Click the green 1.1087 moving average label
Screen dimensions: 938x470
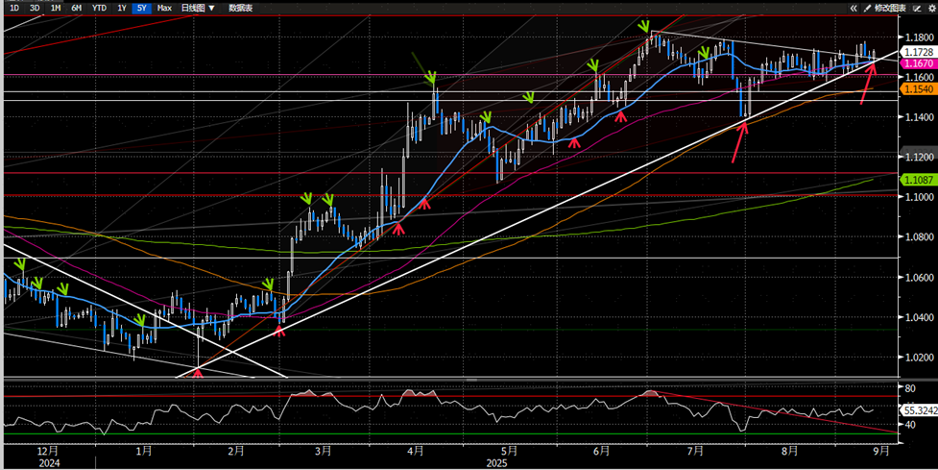coord(918,180)
